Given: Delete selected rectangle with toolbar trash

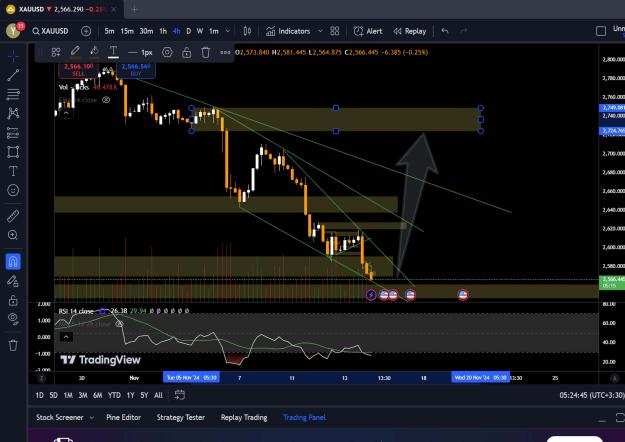Looking at the screenshot, I should [x=206, y=52].
